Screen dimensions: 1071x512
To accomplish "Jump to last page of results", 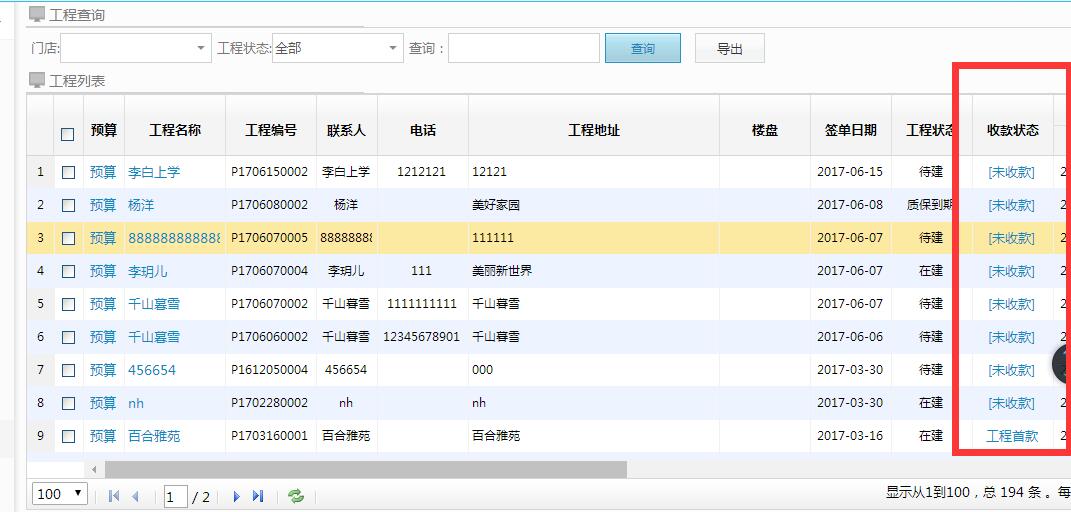I will (x=258, y=496).
